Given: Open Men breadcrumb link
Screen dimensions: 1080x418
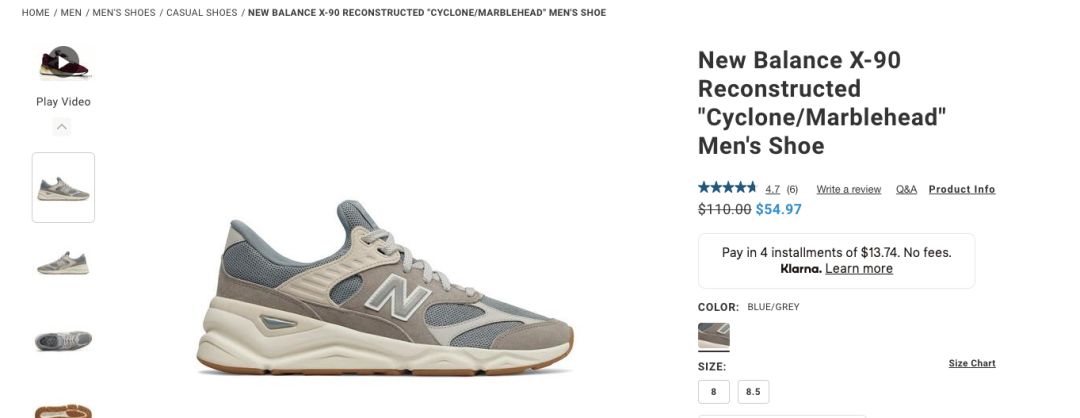Looking at the screenshot, I should click(x=71, y=12).
